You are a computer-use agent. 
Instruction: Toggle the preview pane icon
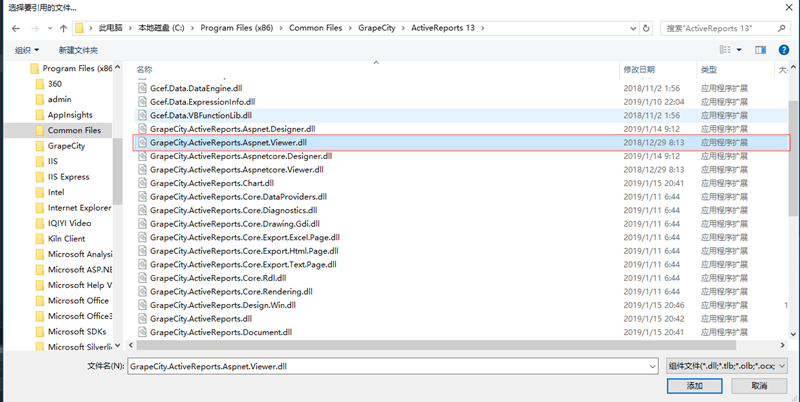760,49
